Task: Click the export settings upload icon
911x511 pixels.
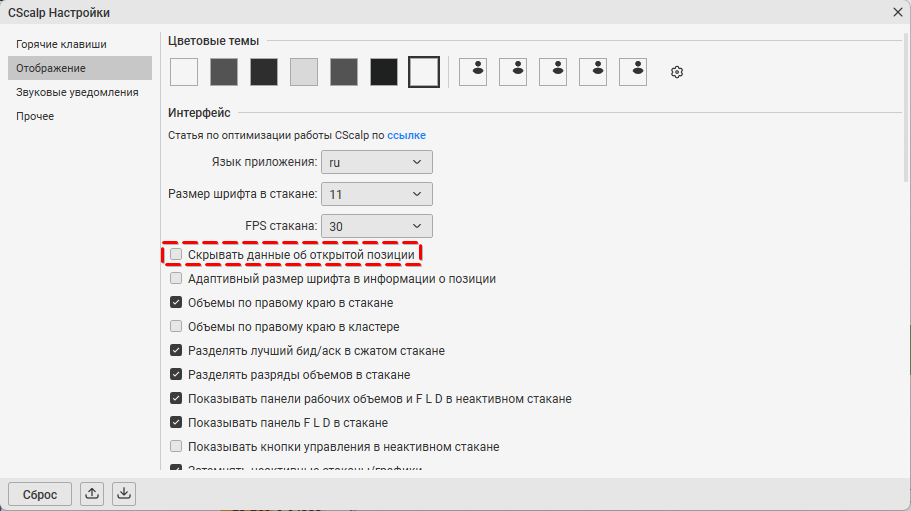Action: pyautogui.click(x=92, y=493)
